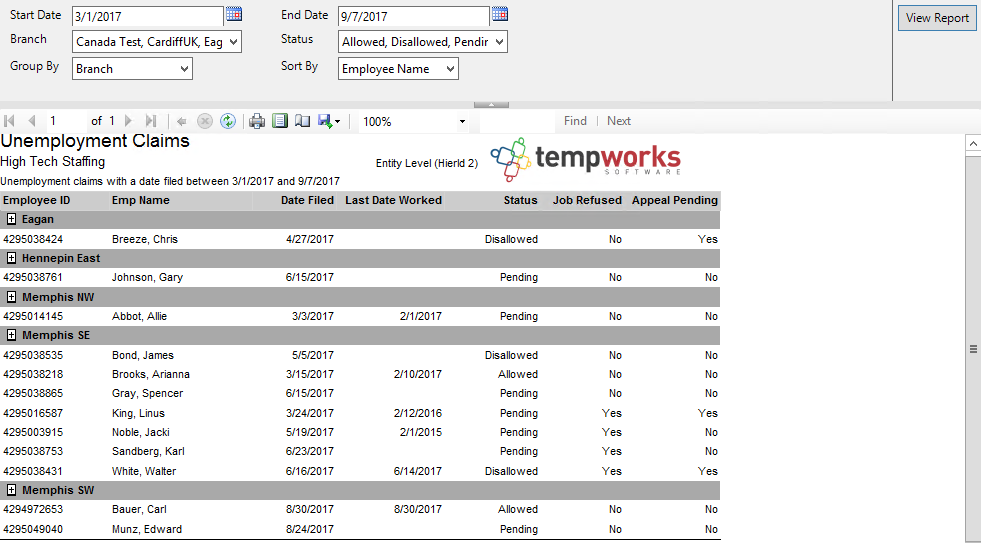Click the High Tech Staffing subtitle
This screenshot has height=543, width=981.
[53, 161]
